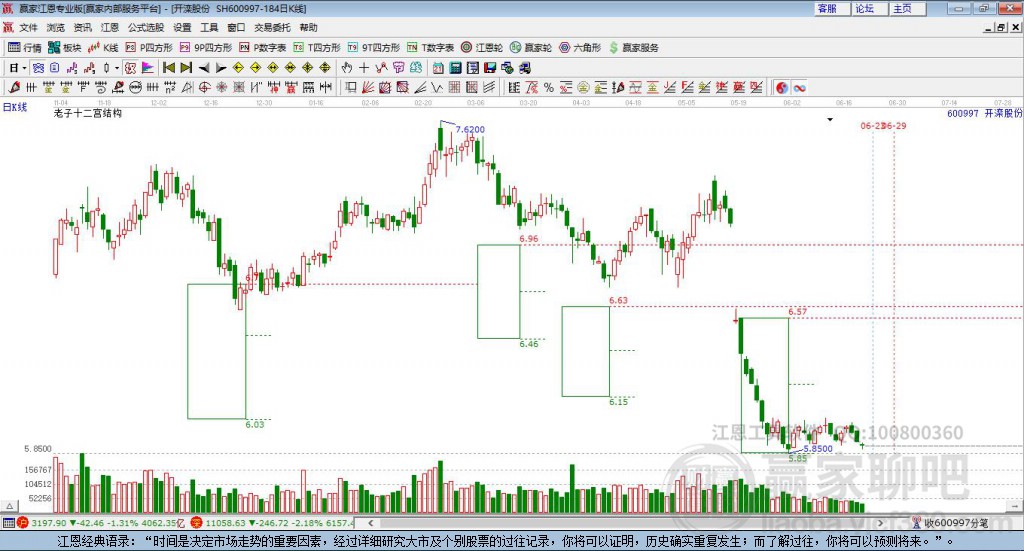Click the 主页 homepage button
The height and width of the screenshot is (551, 1024).
906,8
